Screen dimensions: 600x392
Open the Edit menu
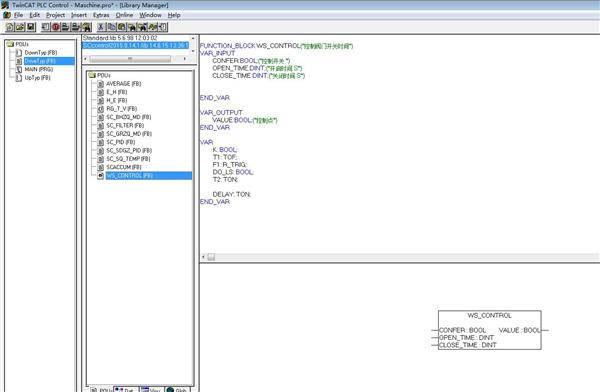click(34, 15)
